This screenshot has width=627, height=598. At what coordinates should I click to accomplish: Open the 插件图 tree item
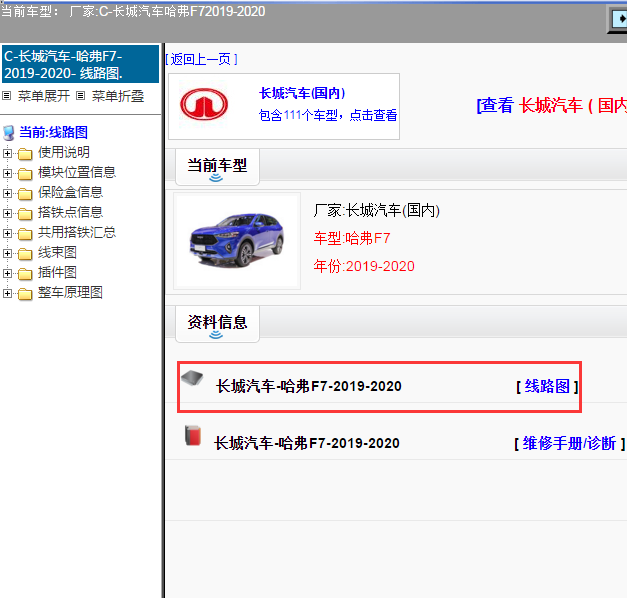(x=57, y=272)
